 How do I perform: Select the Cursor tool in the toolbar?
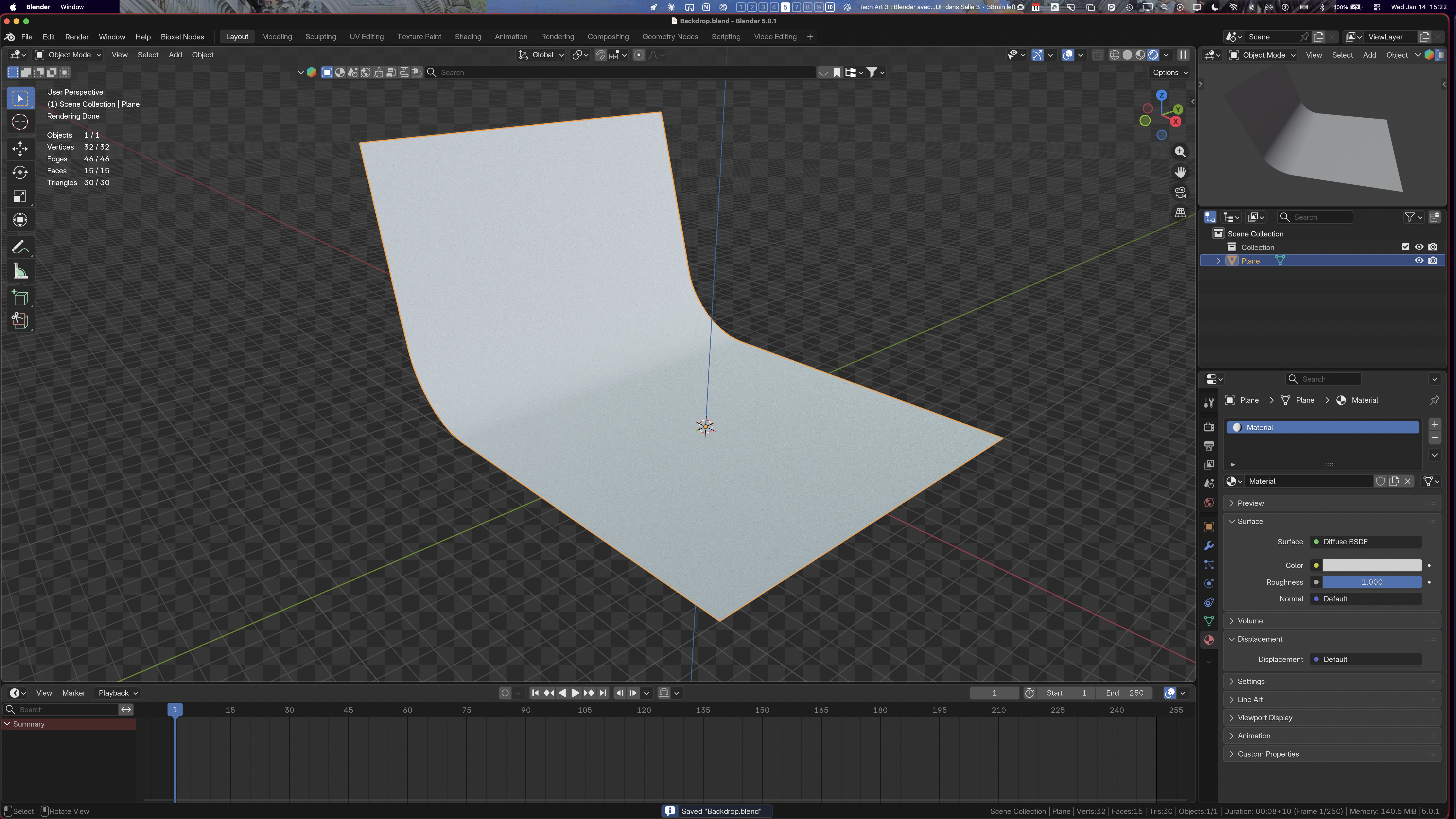(x=20, y=122)
